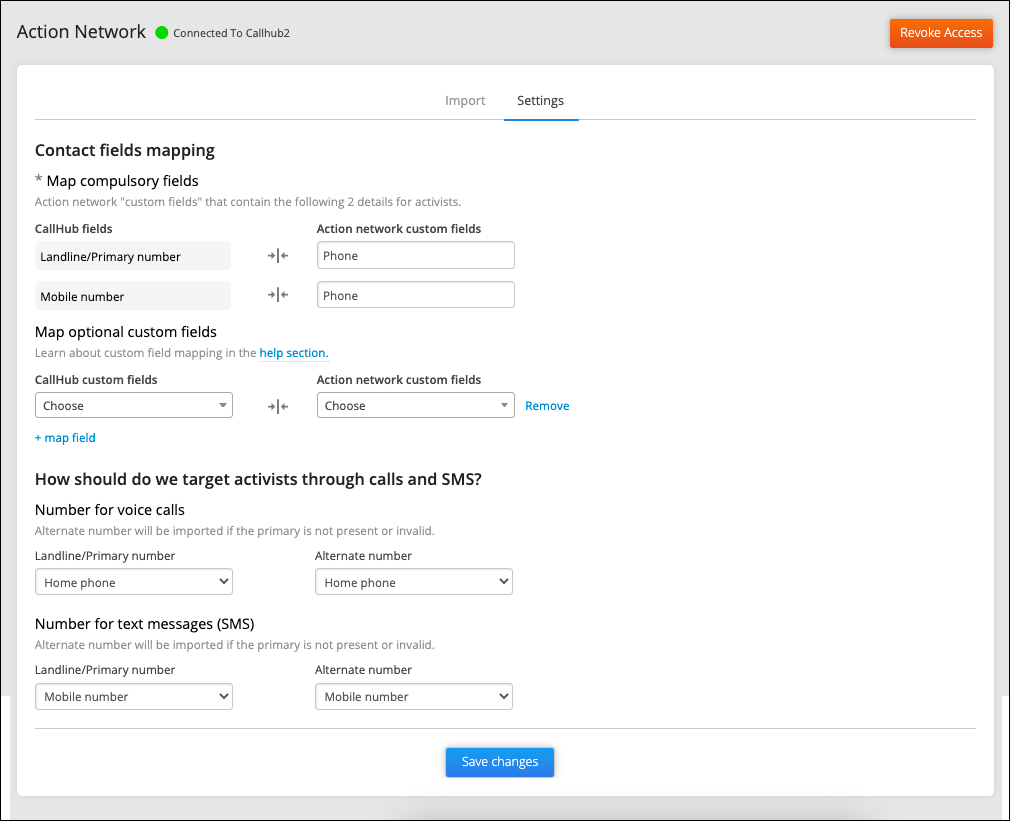
Task: Click the Action Network page title
Action: coord(81,32)
